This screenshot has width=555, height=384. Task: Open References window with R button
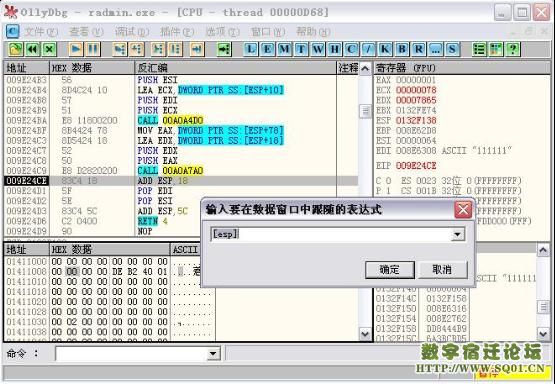(419, 49)
